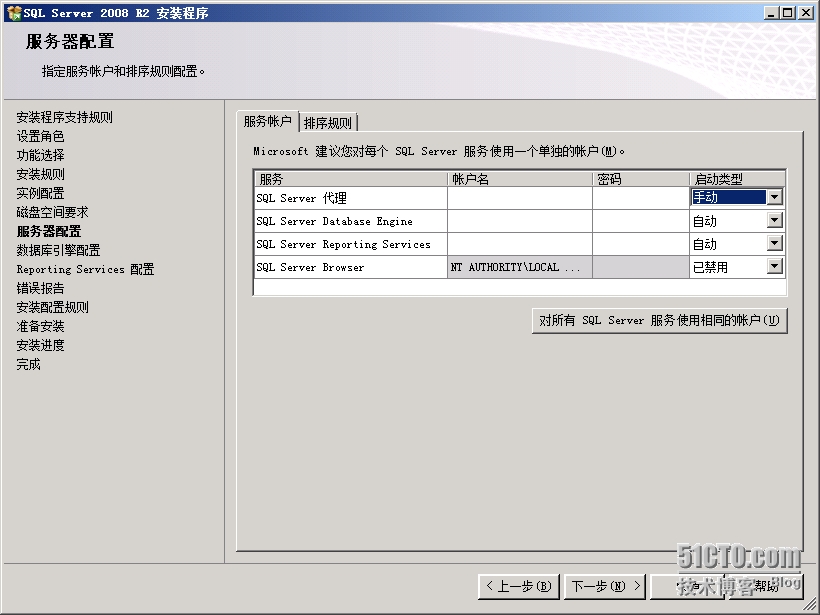Click 对所有 SQL Server 服务使用相同的帐户 button
The height and width of the screenshot is (615, 820).
point(659,321)
